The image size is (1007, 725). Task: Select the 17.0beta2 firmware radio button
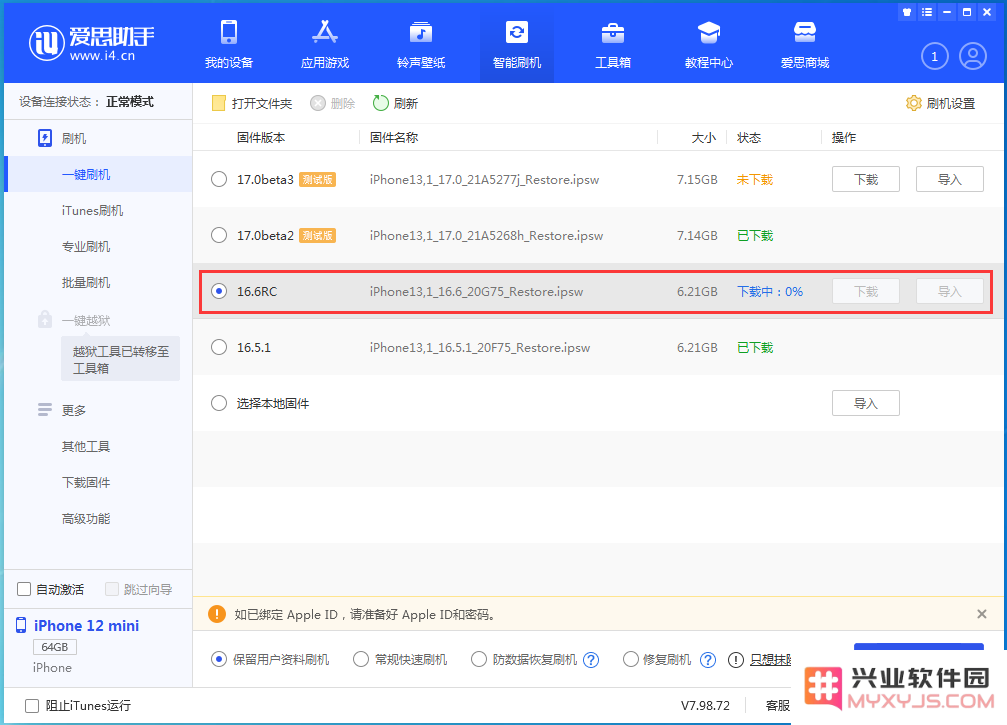tap(219, 235)
